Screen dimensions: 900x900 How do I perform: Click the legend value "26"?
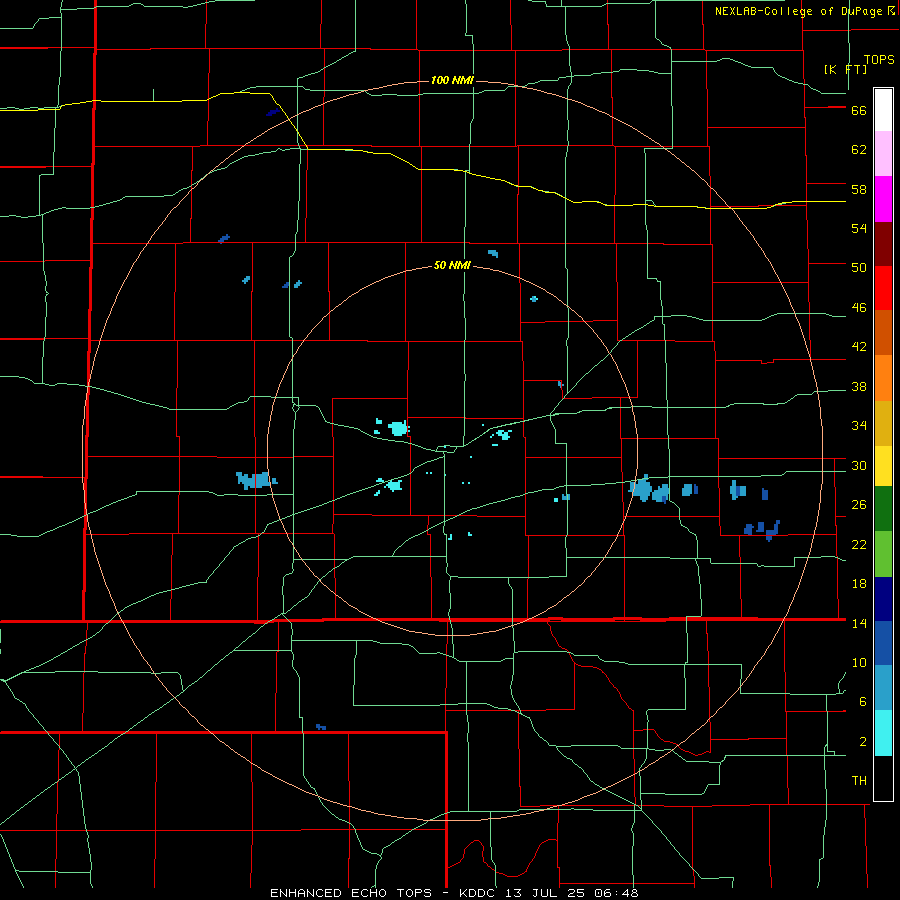tap(859, 505)
